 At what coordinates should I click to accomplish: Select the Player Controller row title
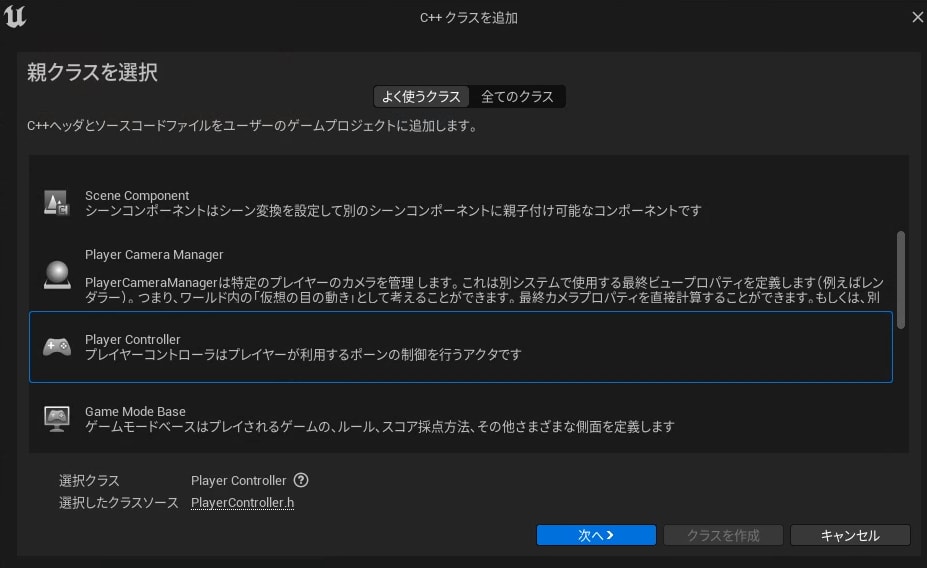tap(132, 339)
